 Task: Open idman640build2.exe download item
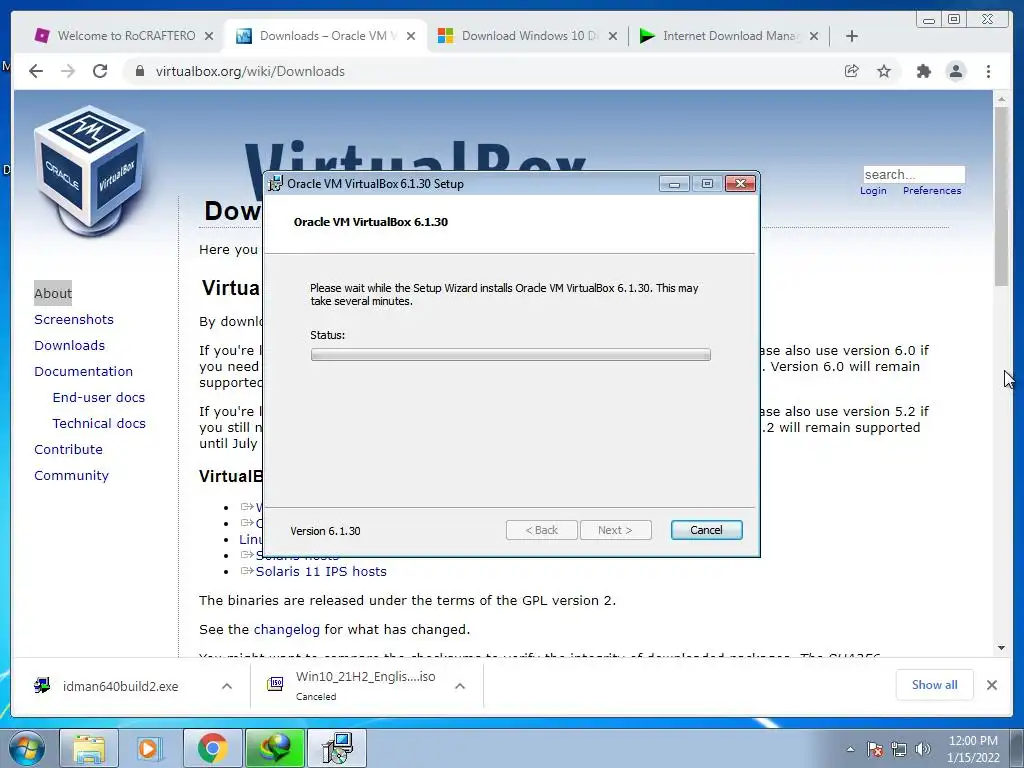[120, 686]
